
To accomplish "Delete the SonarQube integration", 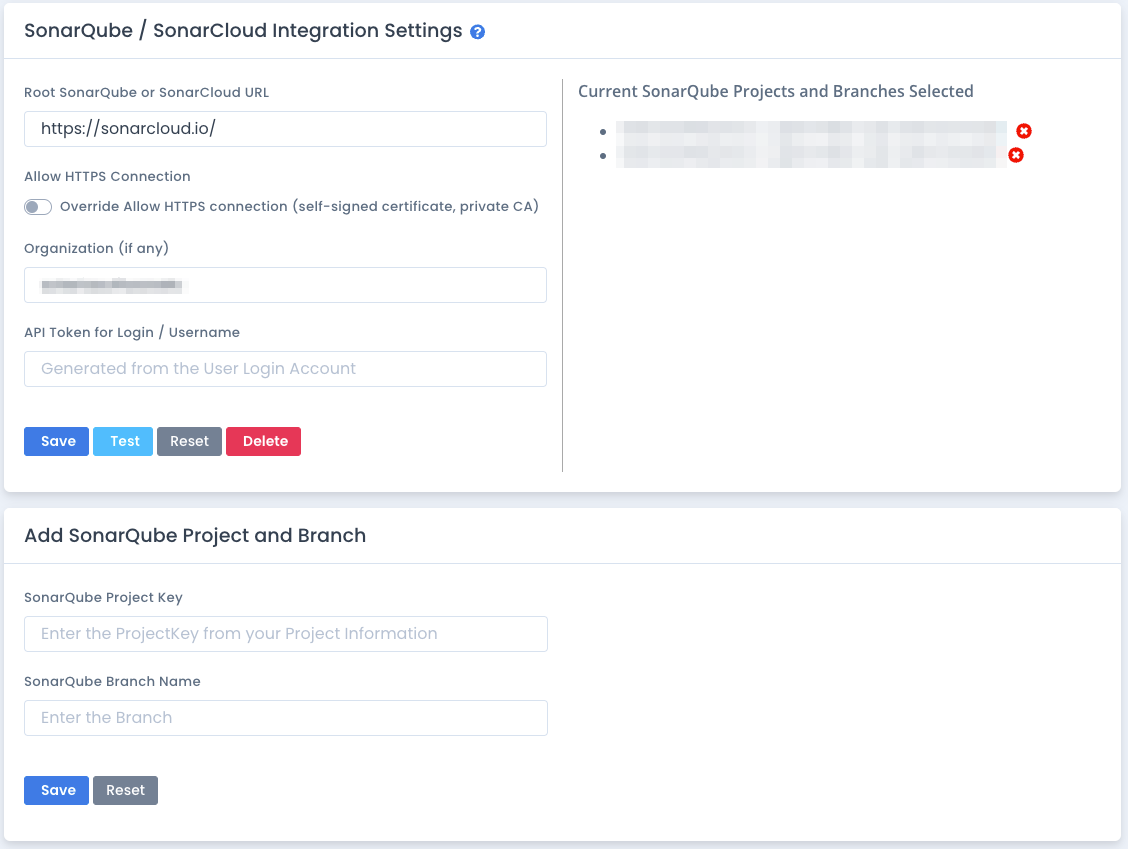I will pos(263,442).
